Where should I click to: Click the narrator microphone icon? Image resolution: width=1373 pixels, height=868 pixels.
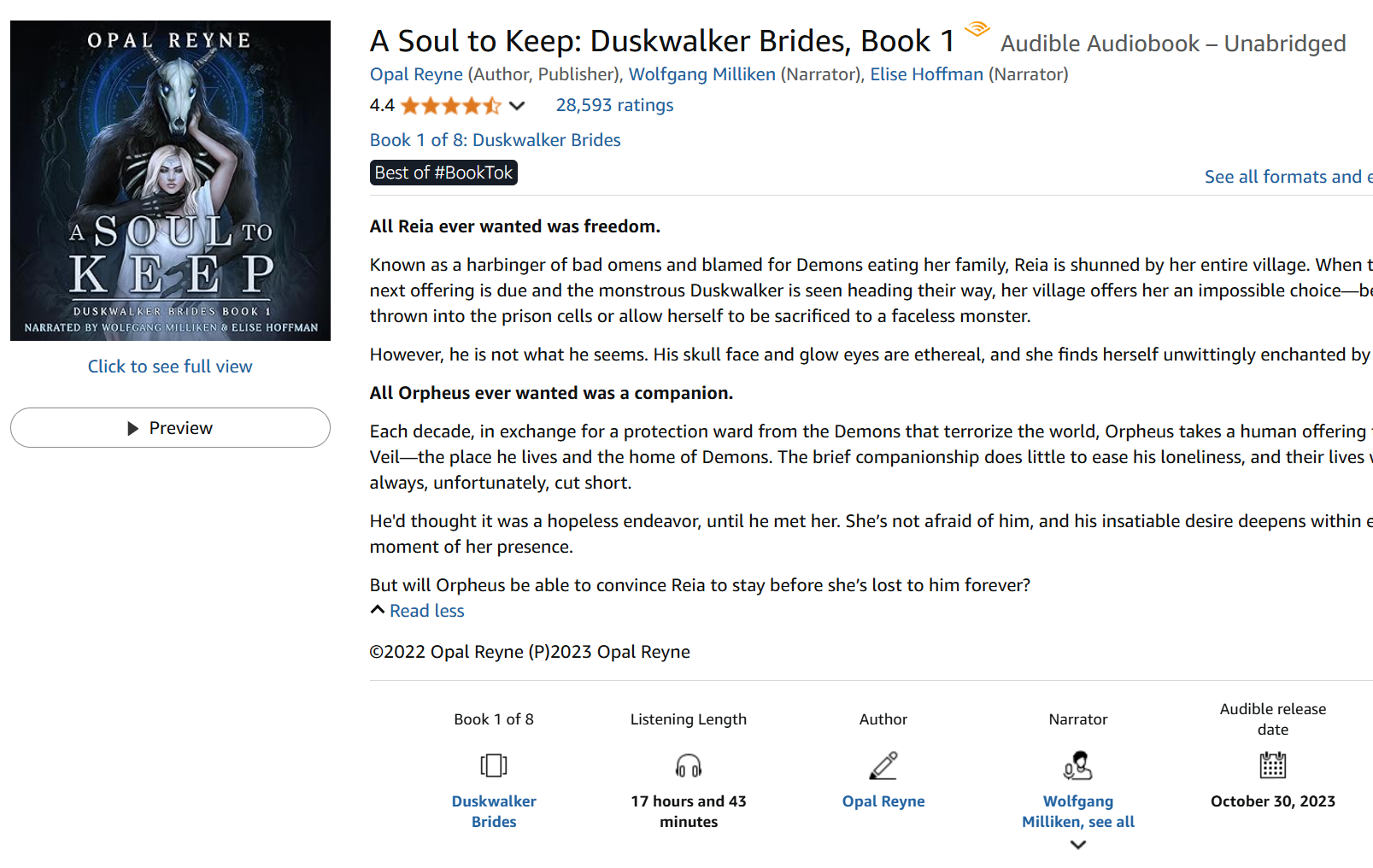coord(1078,765)
